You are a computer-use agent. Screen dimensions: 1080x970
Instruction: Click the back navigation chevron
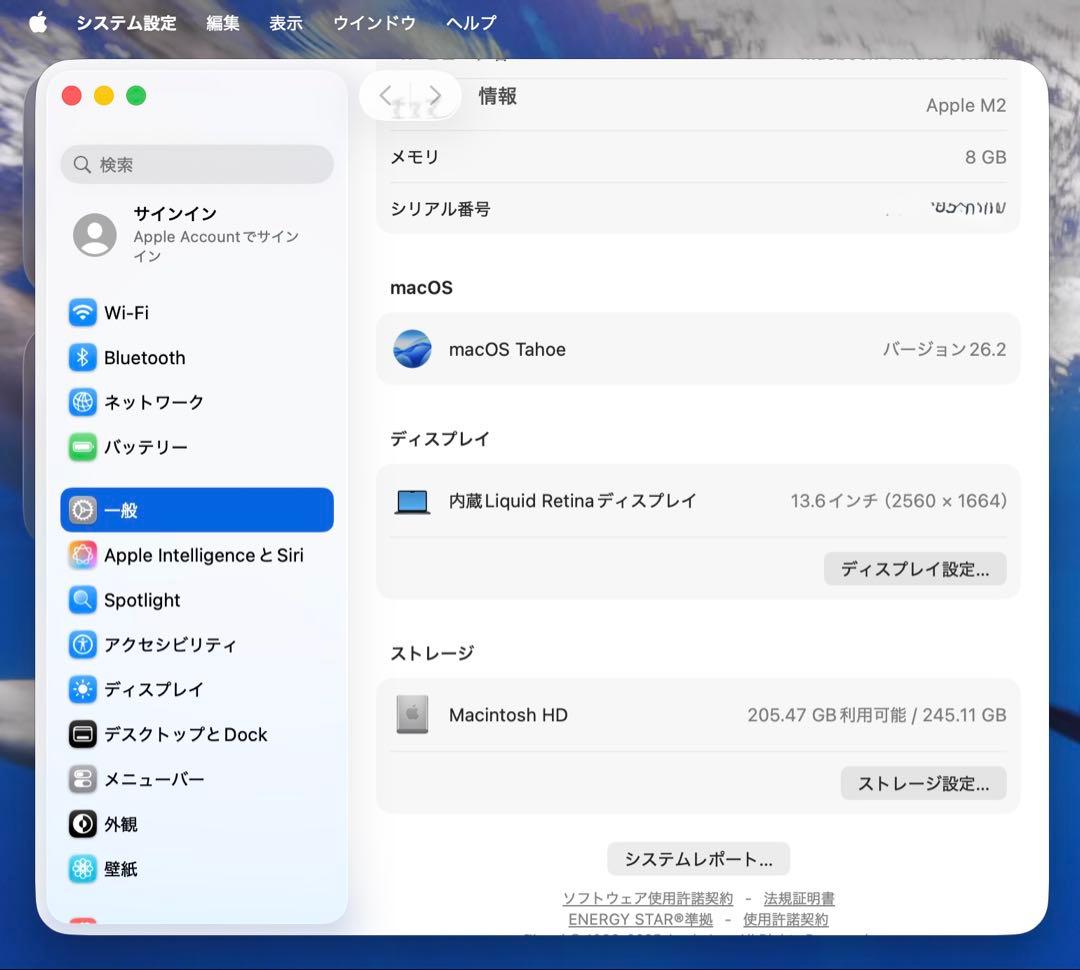click(387, 95)
